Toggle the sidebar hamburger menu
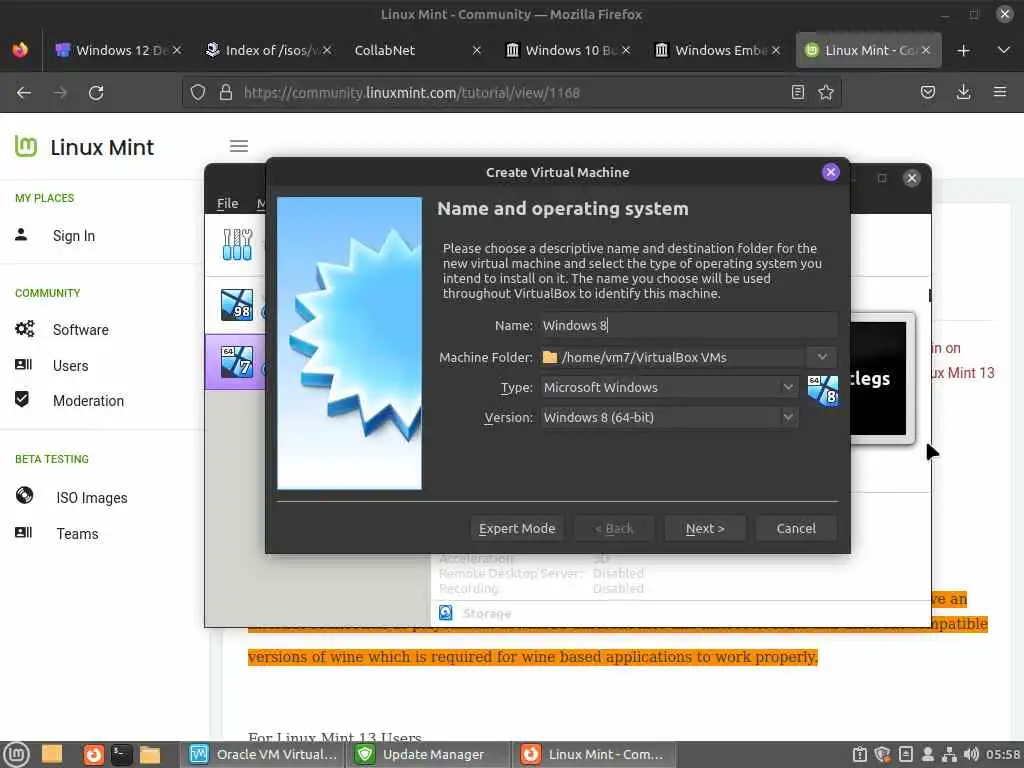The height and width of the screenshot is (768, 1024). click(239, 146)
